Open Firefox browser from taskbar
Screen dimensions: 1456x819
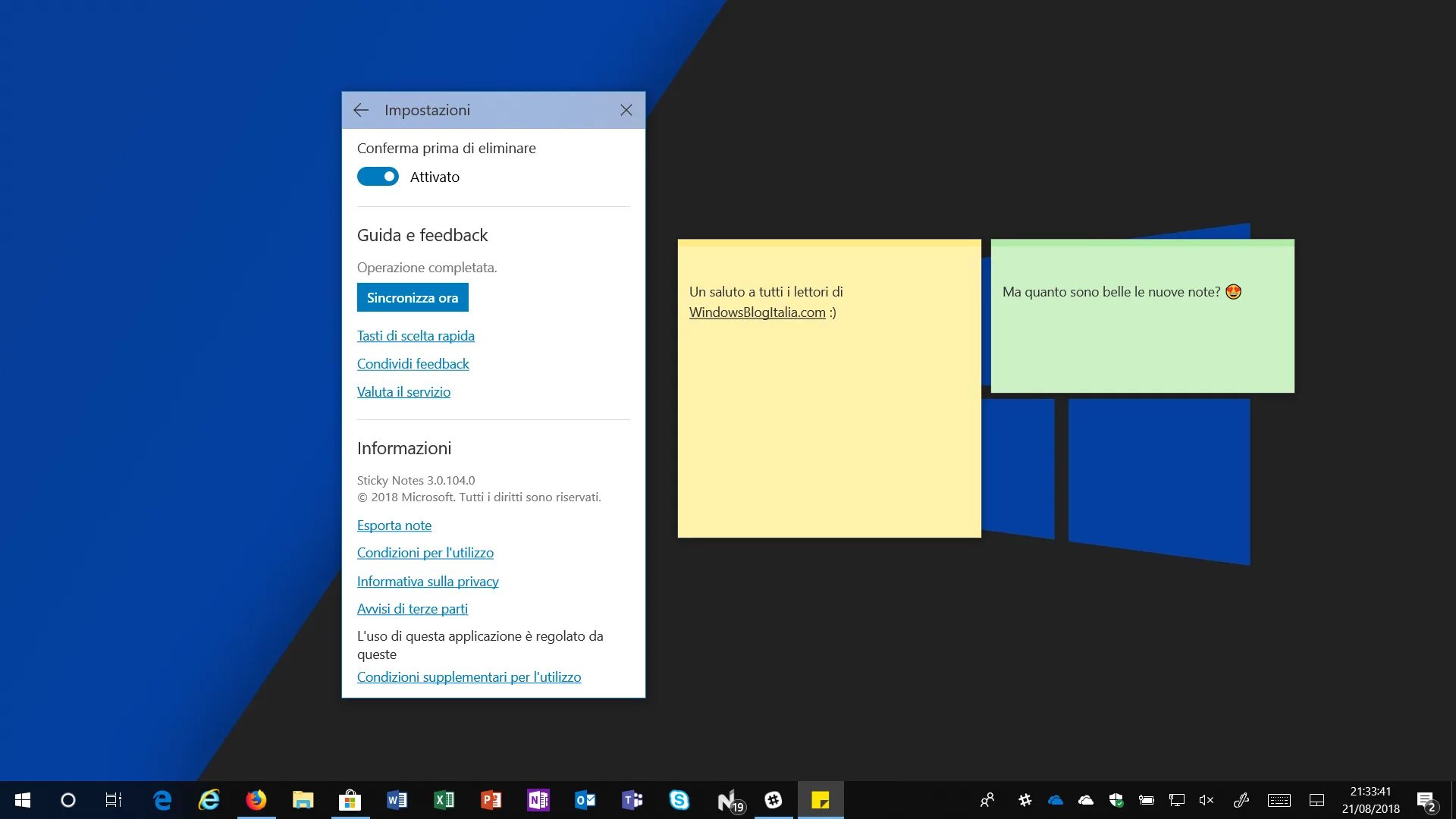click(x=255, y=800)
